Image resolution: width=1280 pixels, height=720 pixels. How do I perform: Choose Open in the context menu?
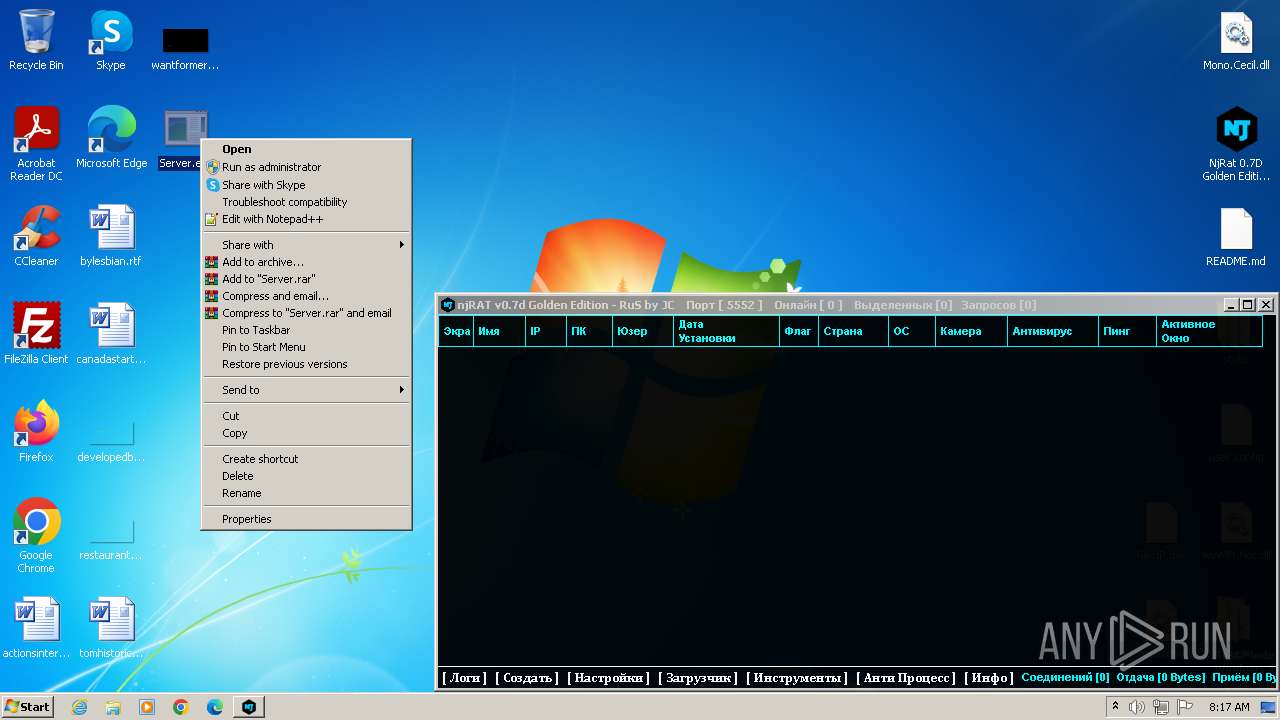point(306,149)
